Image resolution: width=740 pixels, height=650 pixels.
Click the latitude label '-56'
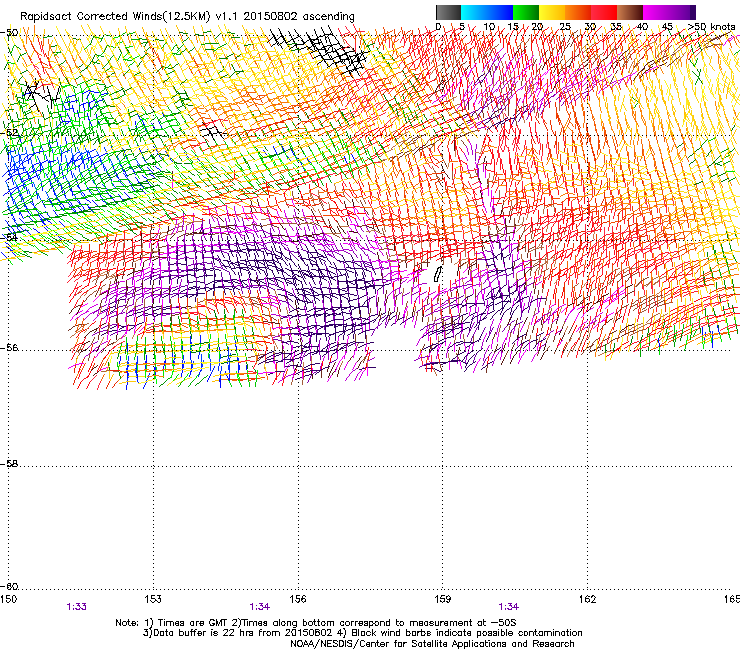click(9, 348)
